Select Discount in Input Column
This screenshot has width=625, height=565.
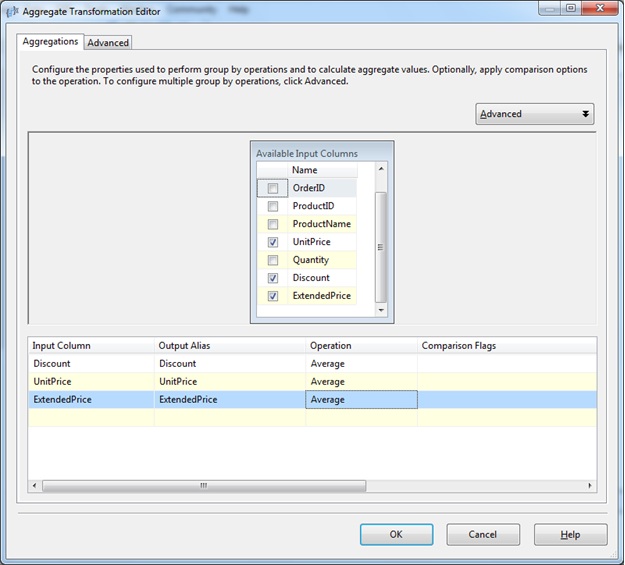click(91, 364)
